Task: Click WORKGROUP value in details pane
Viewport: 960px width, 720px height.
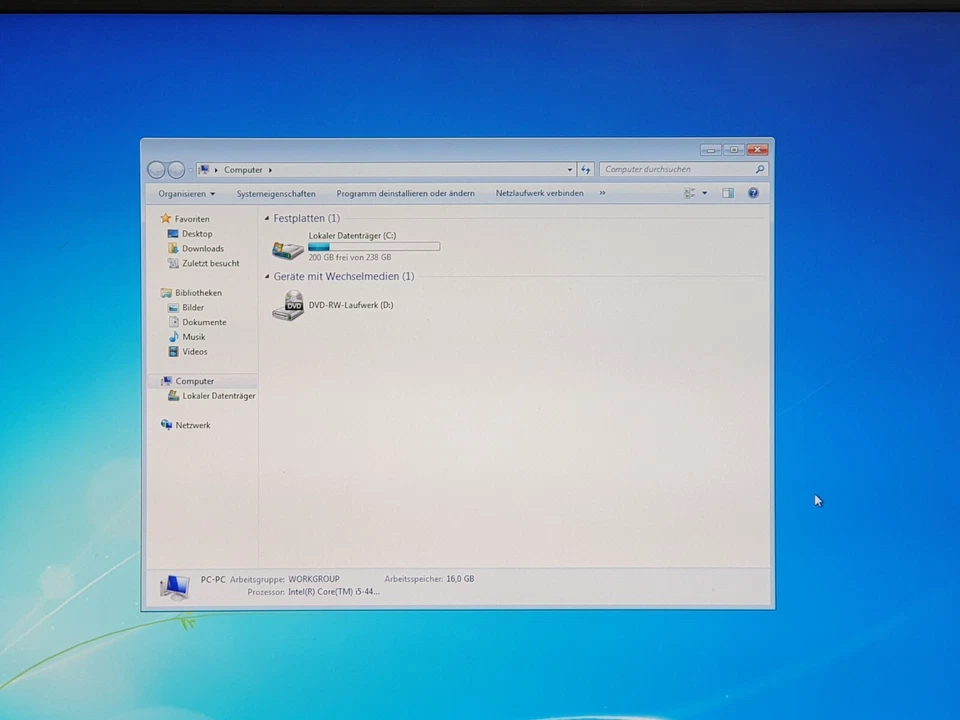Action: [313, 579]
